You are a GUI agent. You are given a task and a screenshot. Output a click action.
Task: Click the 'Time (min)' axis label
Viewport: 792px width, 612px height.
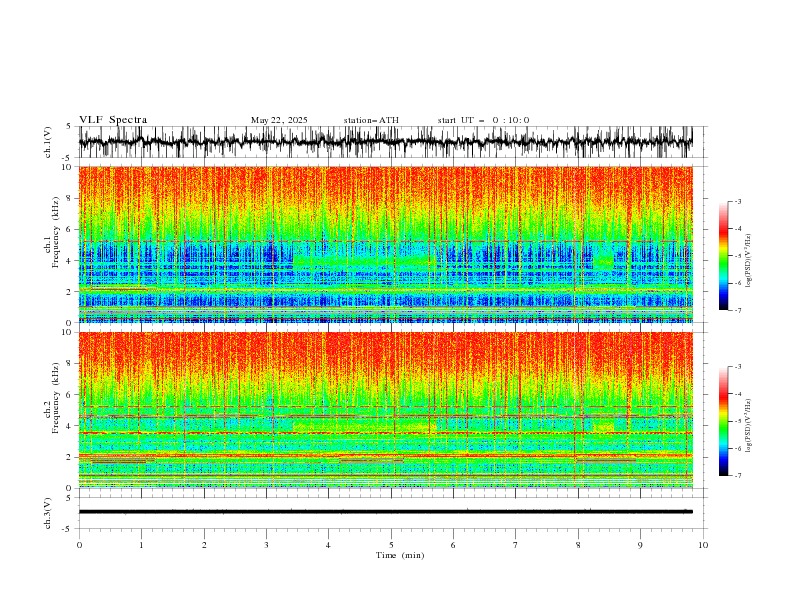click(400, 555)
